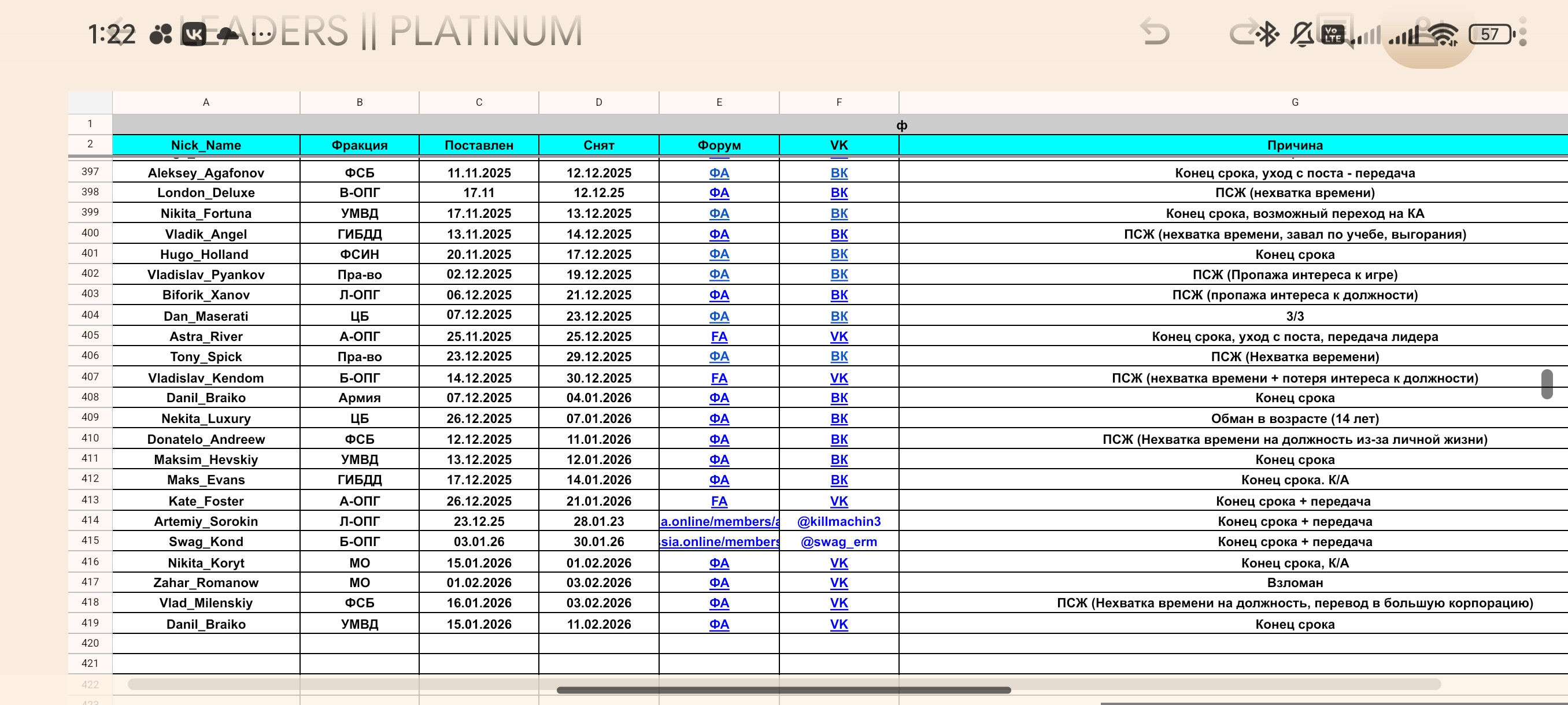Select column G header

[x=1294, y=102]
